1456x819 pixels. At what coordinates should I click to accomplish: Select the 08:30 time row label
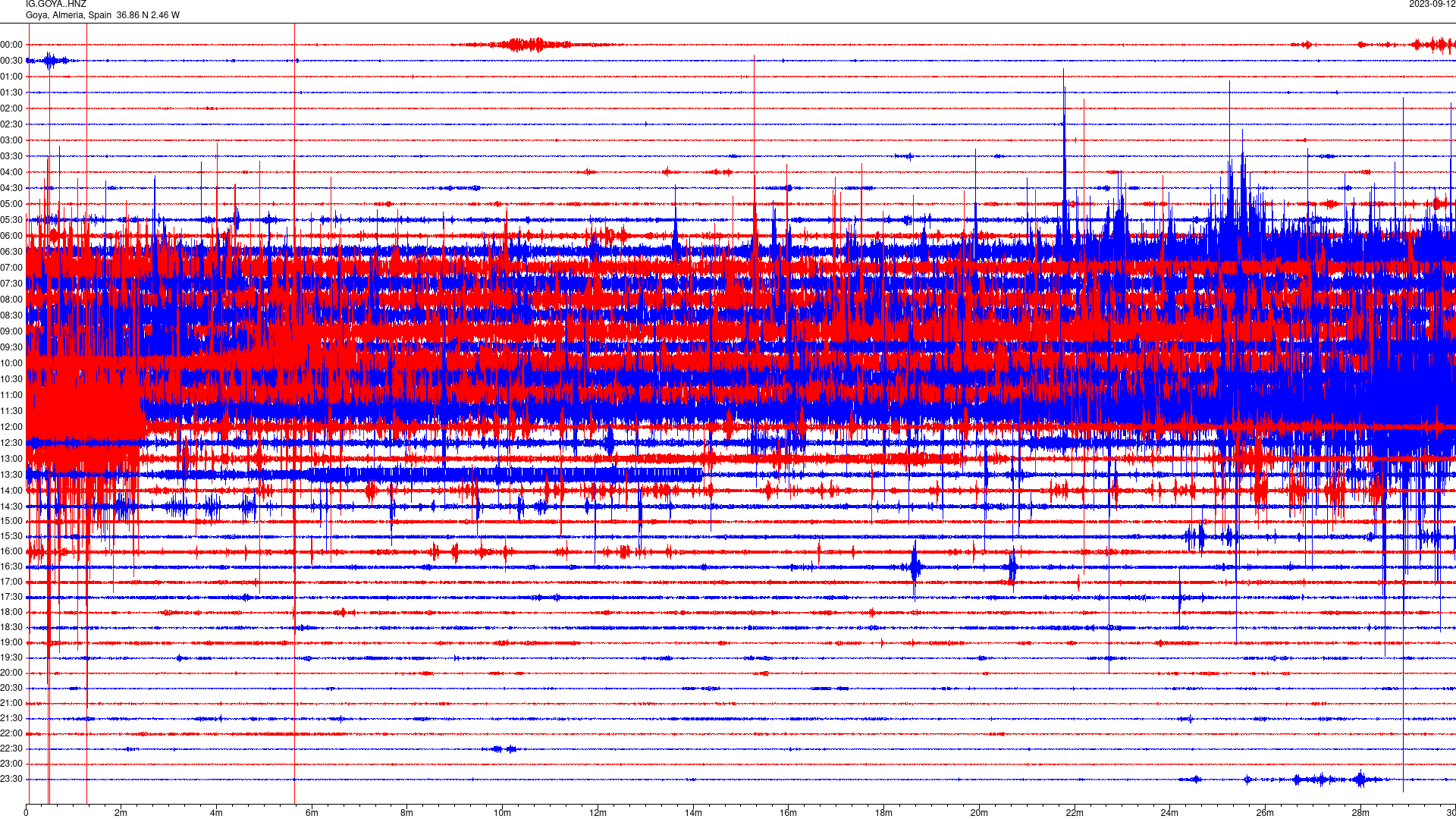pos(11,315)
